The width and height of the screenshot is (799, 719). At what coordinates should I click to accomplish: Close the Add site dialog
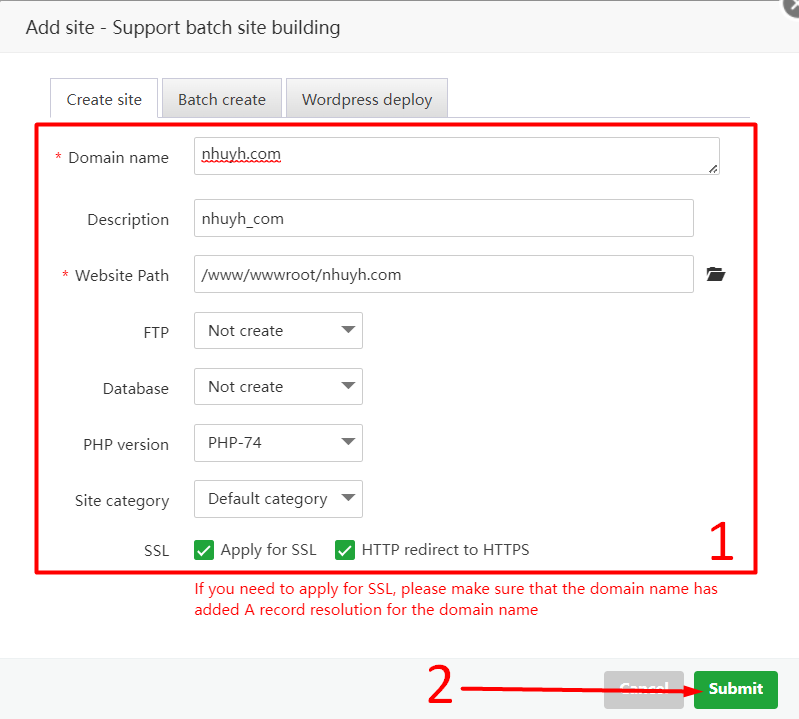(x=789, y=5)
